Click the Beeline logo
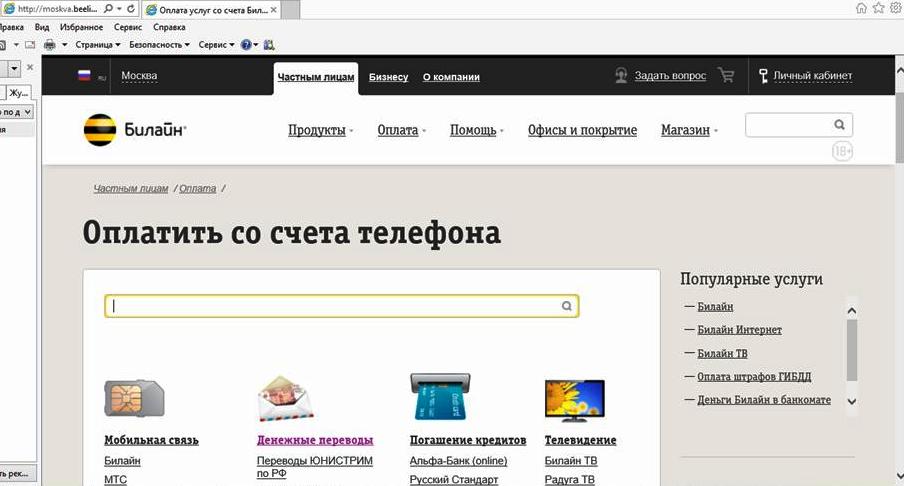The image size is (904, 486). [x=134, y=130]
